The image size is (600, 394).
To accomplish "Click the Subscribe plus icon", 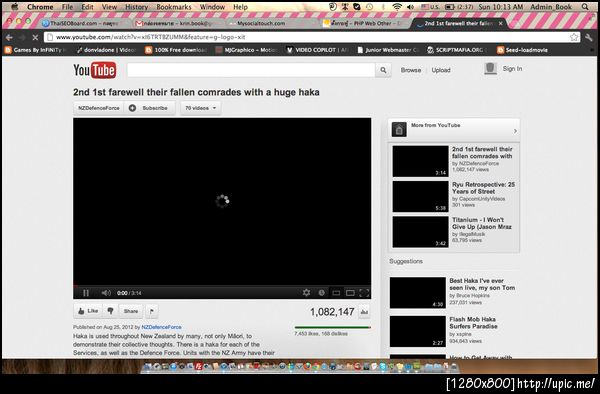I will (132, 108).
